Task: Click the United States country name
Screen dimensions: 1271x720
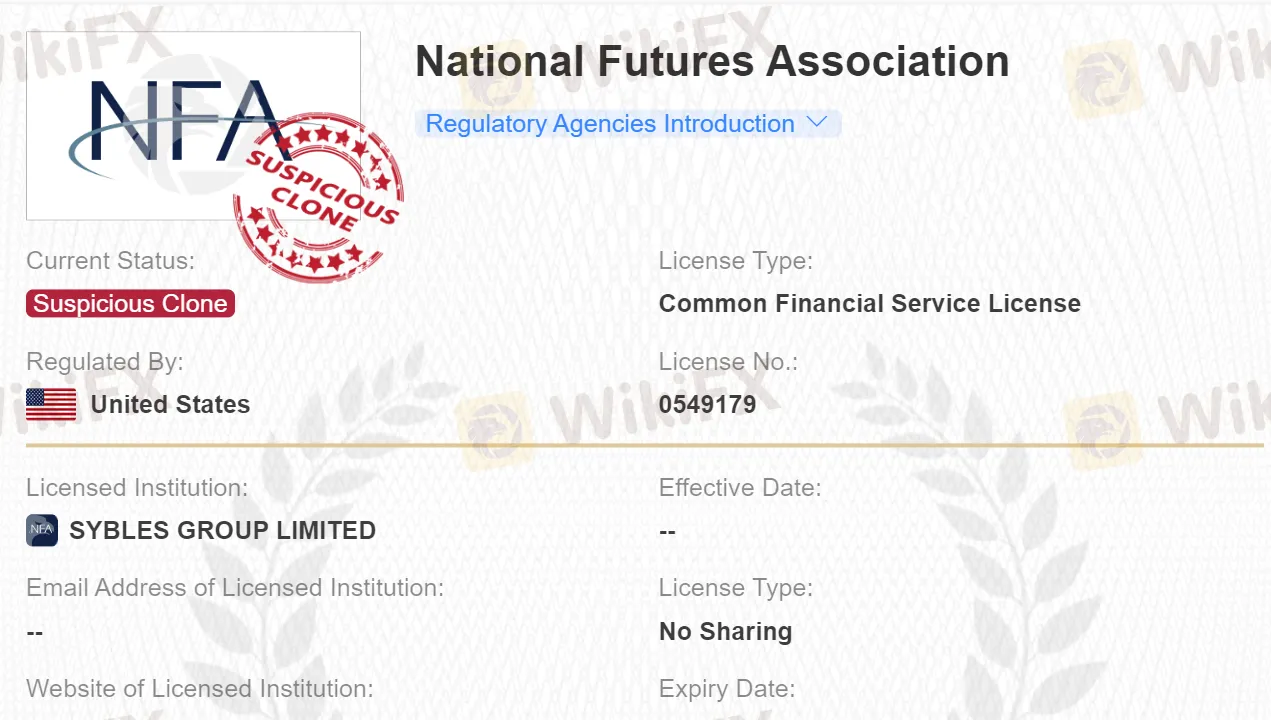Action: (170, 404)
